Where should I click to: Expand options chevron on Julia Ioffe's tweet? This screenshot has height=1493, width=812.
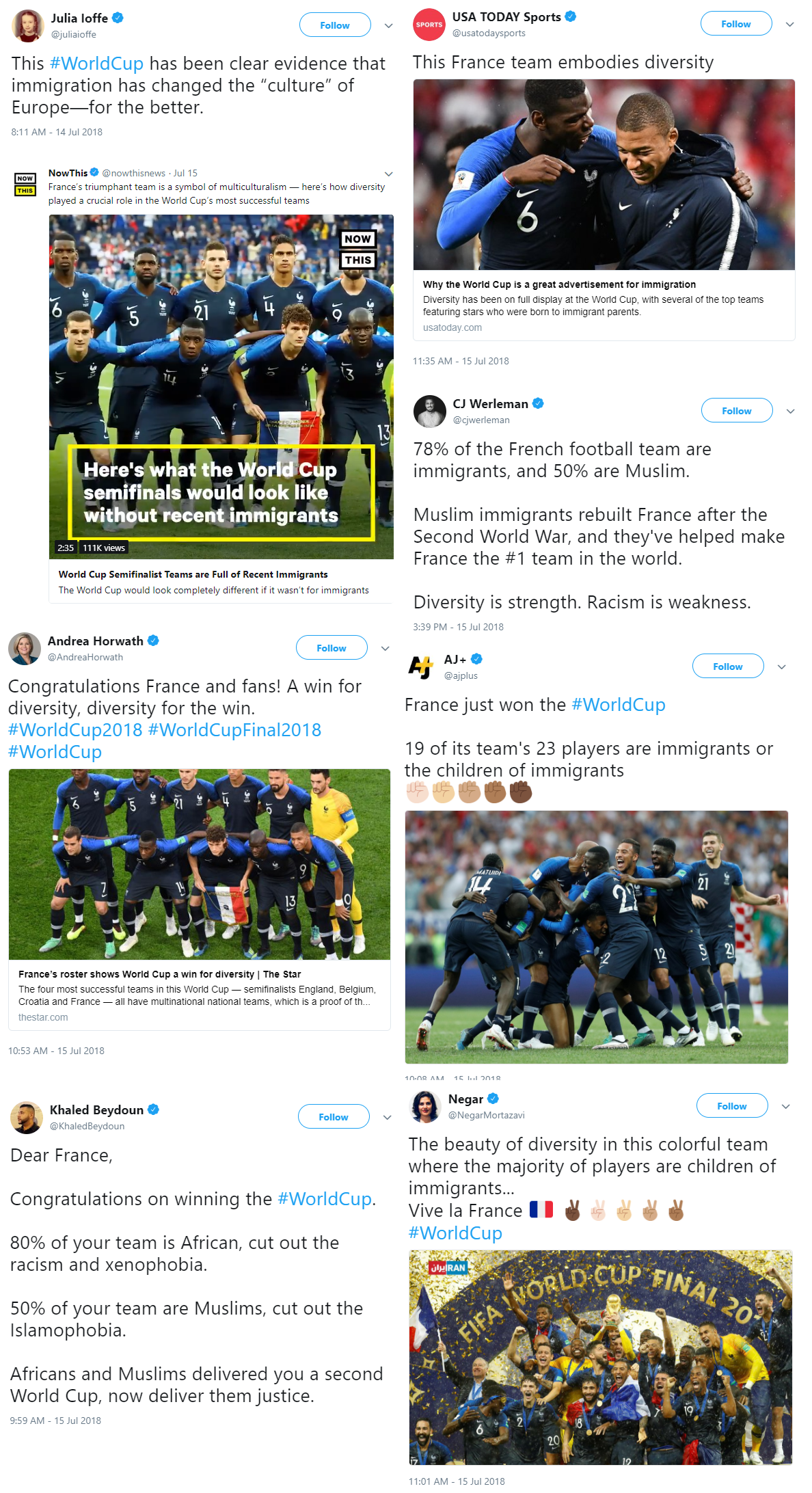point(388,26)
